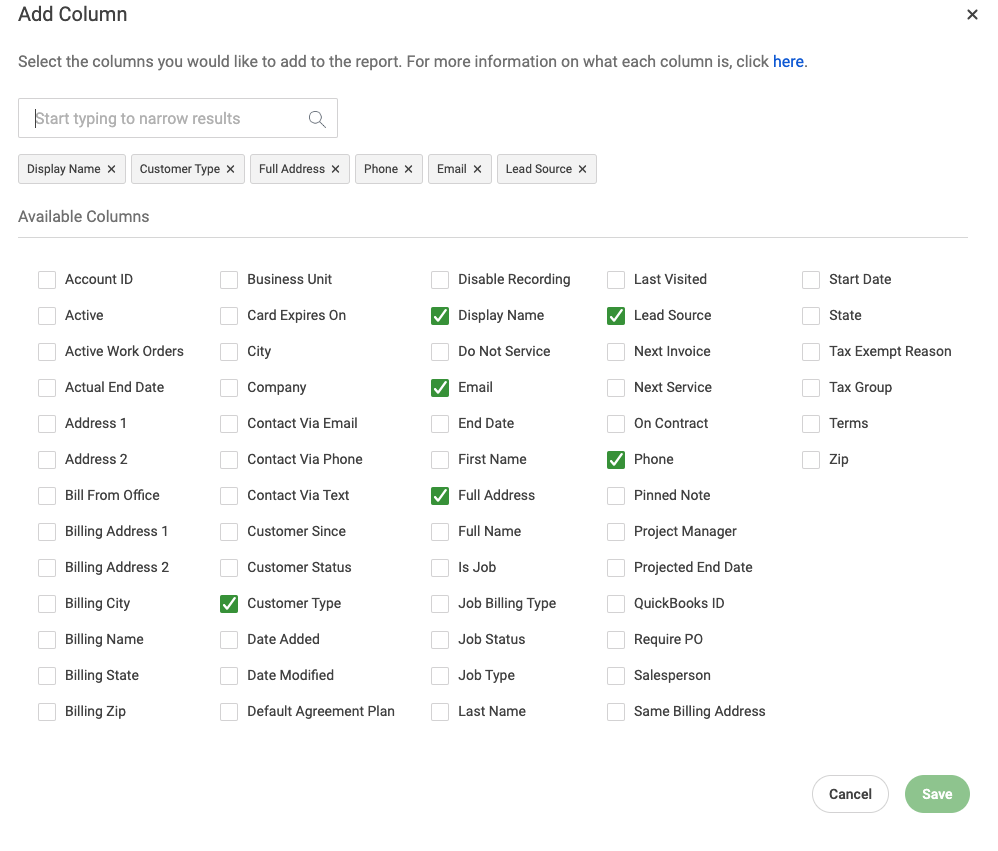Screen dimensions: 998x851
Task: Save the selected columns
Action: [x=937, y=794]
